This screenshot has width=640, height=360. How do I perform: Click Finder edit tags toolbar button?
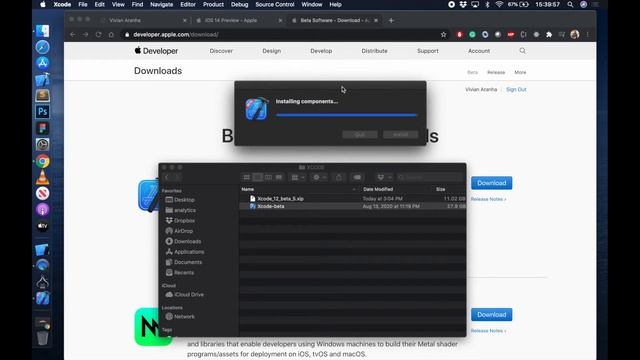[357, 177]
